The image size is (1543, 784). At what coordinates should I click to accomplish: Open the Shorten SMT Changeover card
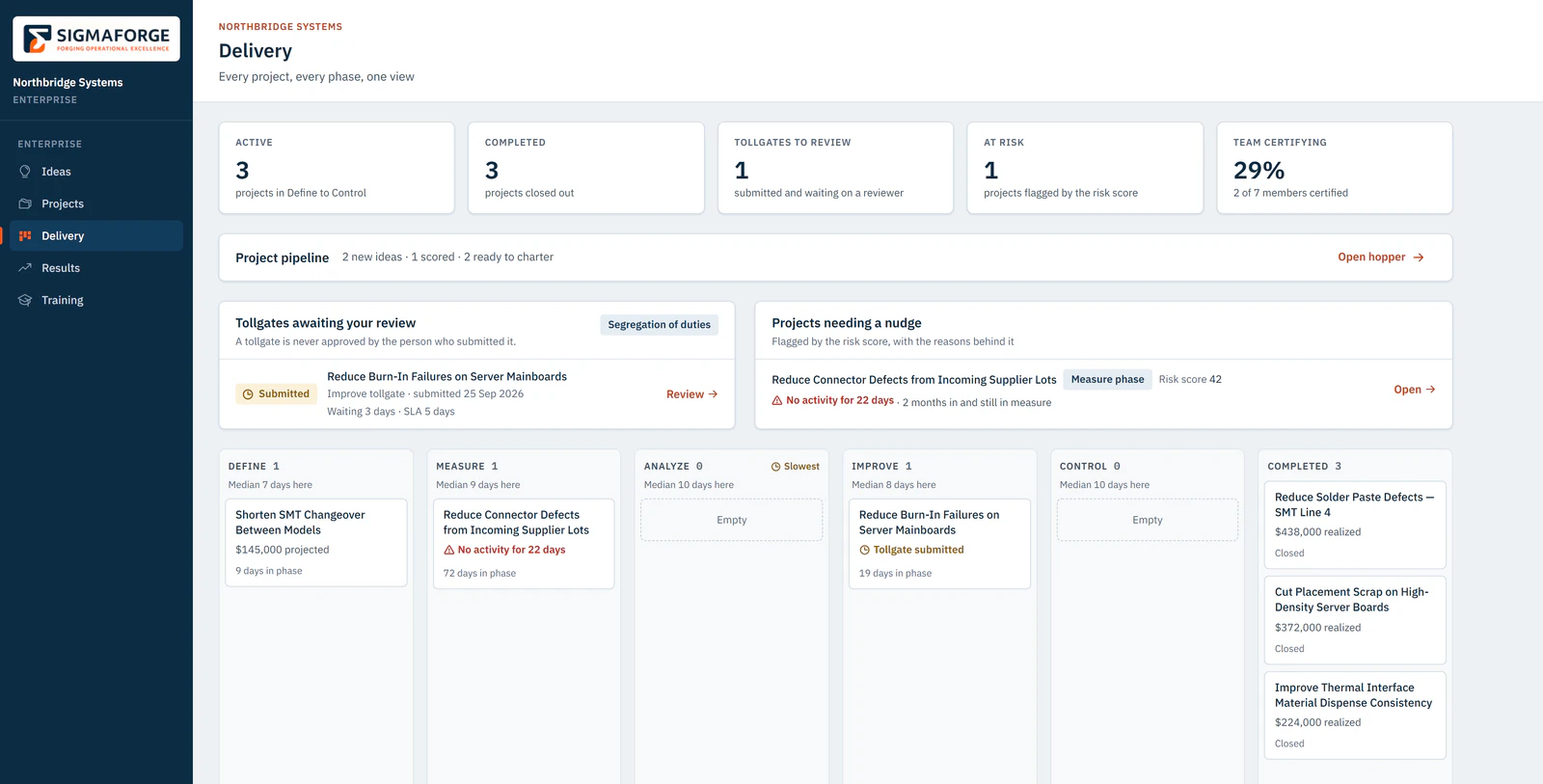[316, 542]
